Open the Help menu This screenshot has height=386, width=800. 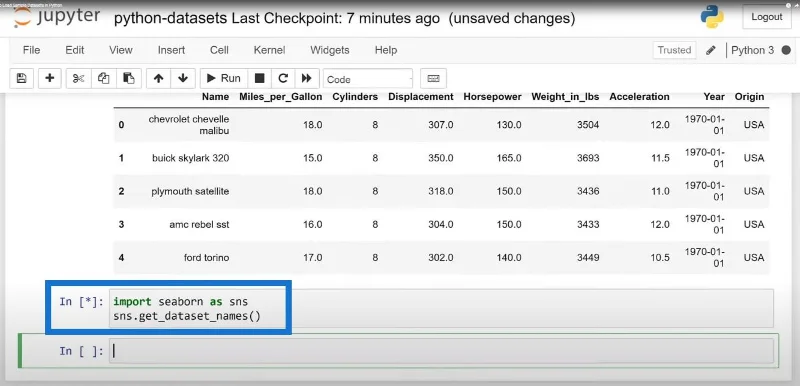[386, 50]
